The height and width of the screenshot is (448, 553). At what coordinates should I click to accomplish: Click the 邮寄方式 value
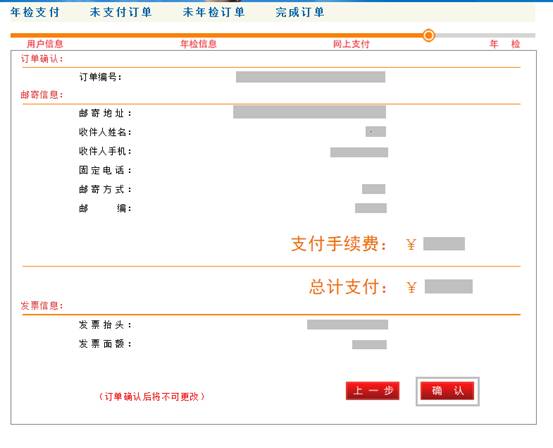pos(373,189)
